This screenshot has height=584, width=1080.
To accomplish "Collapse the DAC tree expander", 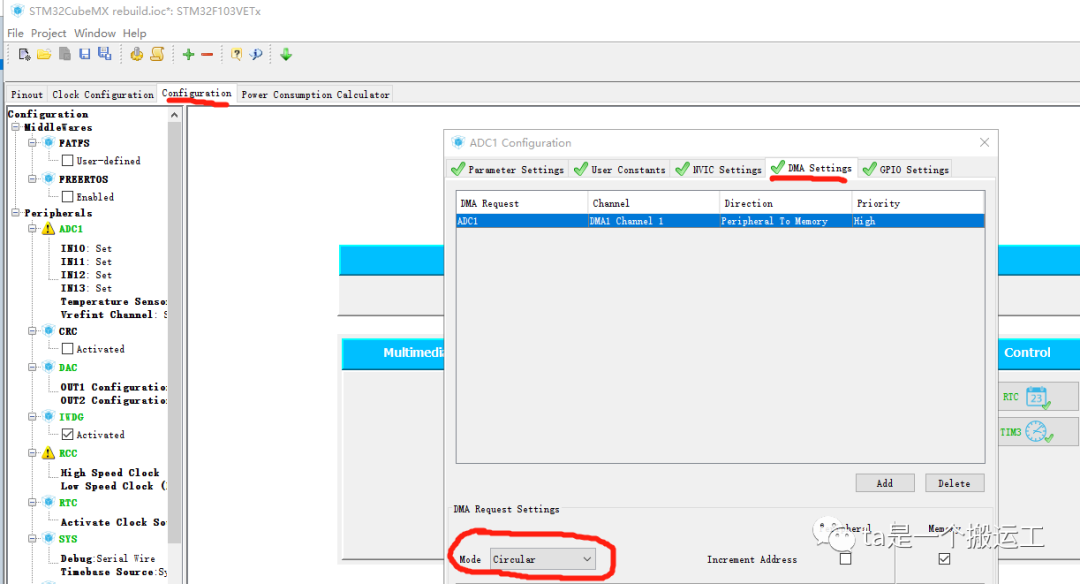I will (x=32, y=367).
